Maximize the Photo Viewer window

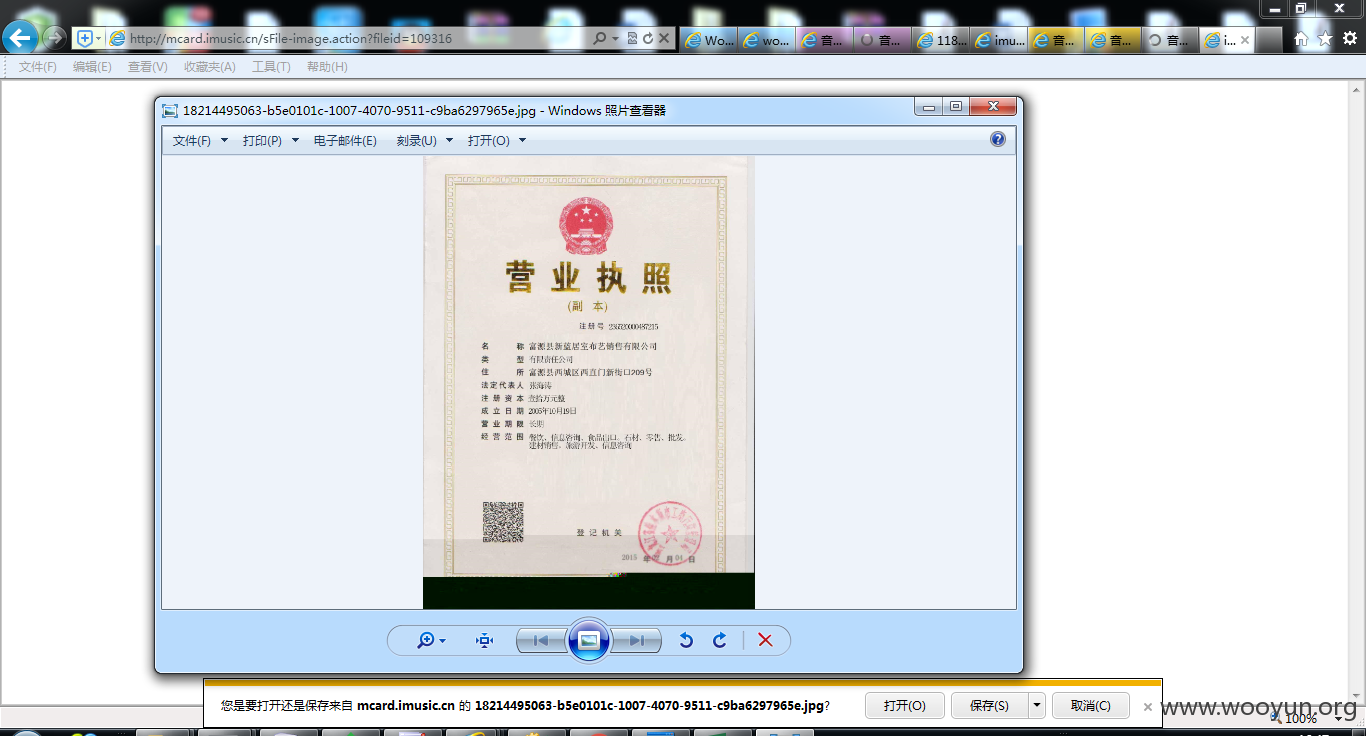tap(956, 106)
